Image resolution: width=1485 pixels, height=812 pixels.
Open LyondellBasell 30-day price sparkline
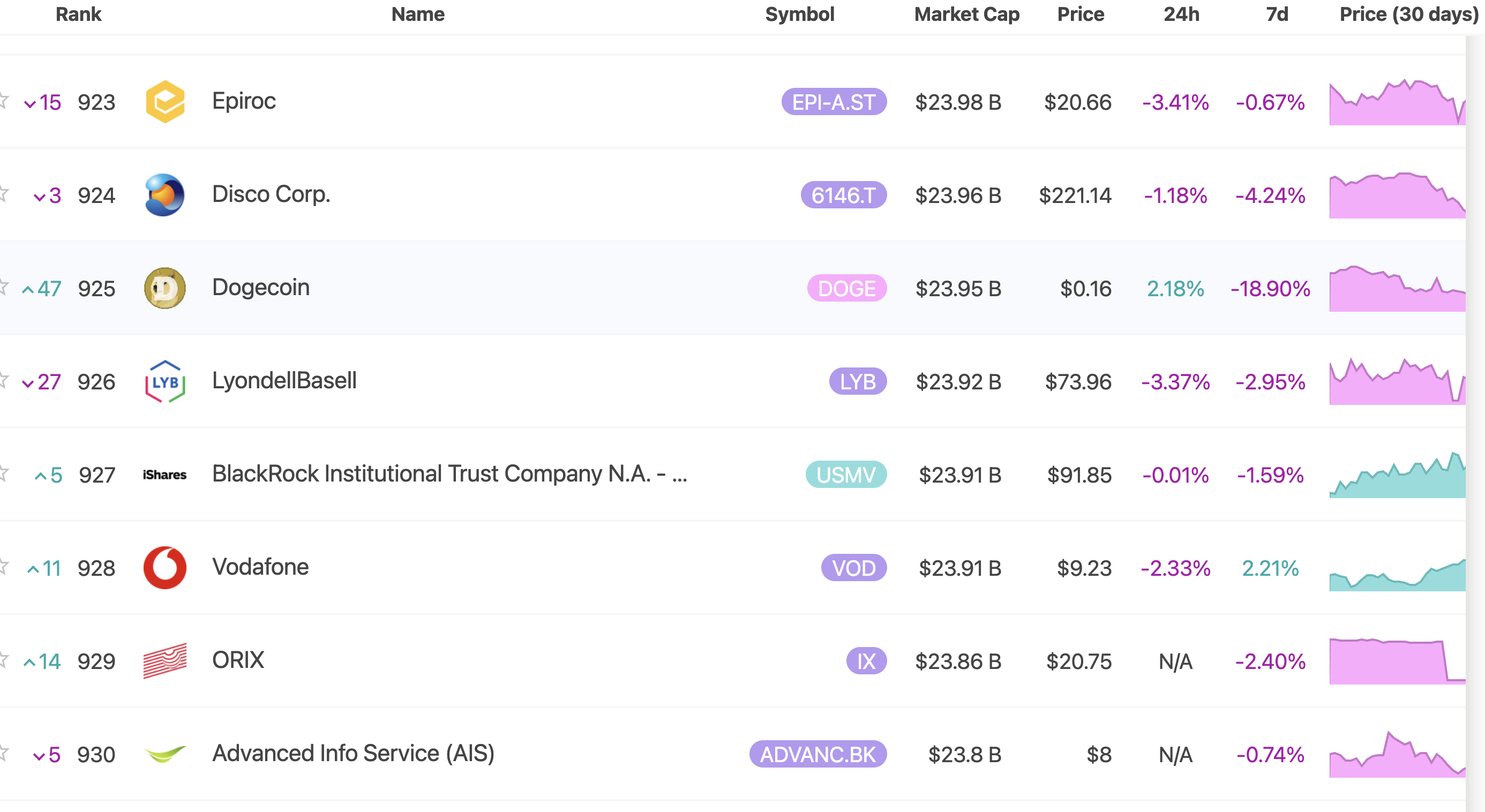coord(1397,381)
